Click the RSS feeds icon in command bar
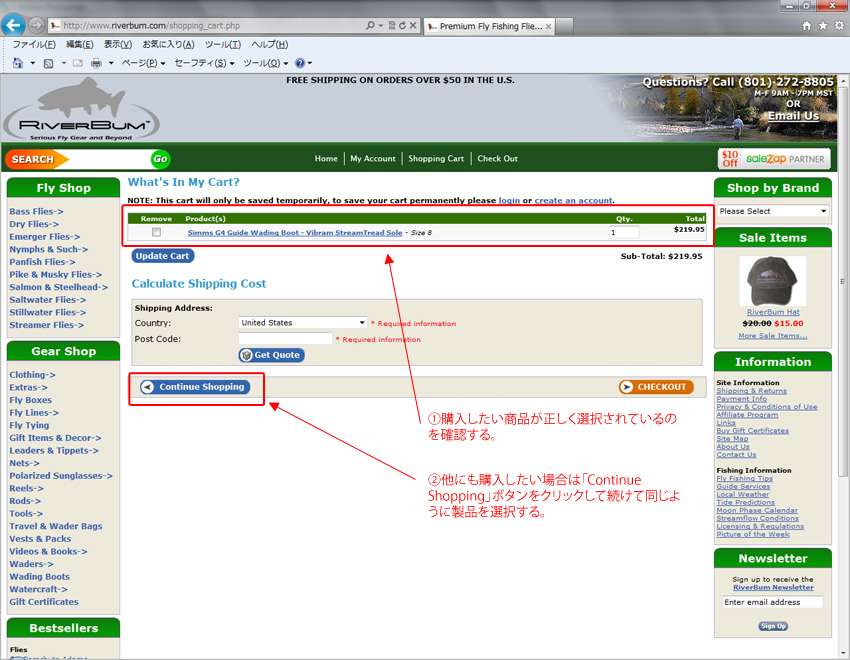 48,63
